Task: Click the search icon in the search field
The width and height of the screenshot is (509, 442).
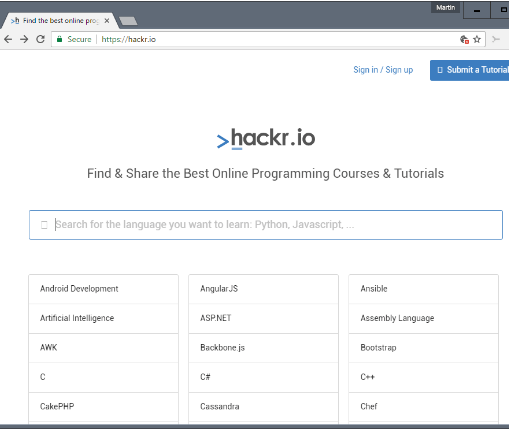Action: pos(44,225)
